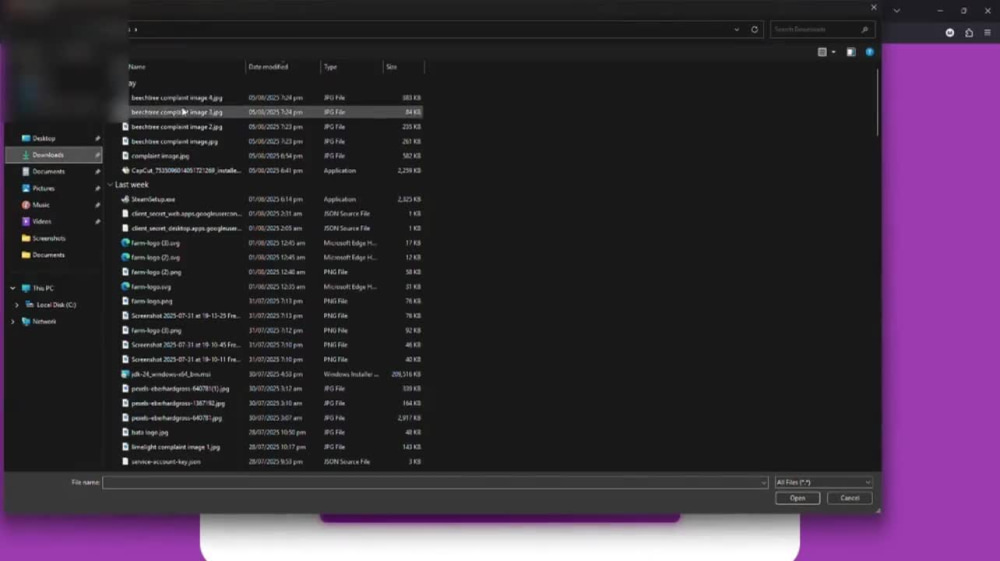Select the CapCut installer file row

[x=271, y=171]
